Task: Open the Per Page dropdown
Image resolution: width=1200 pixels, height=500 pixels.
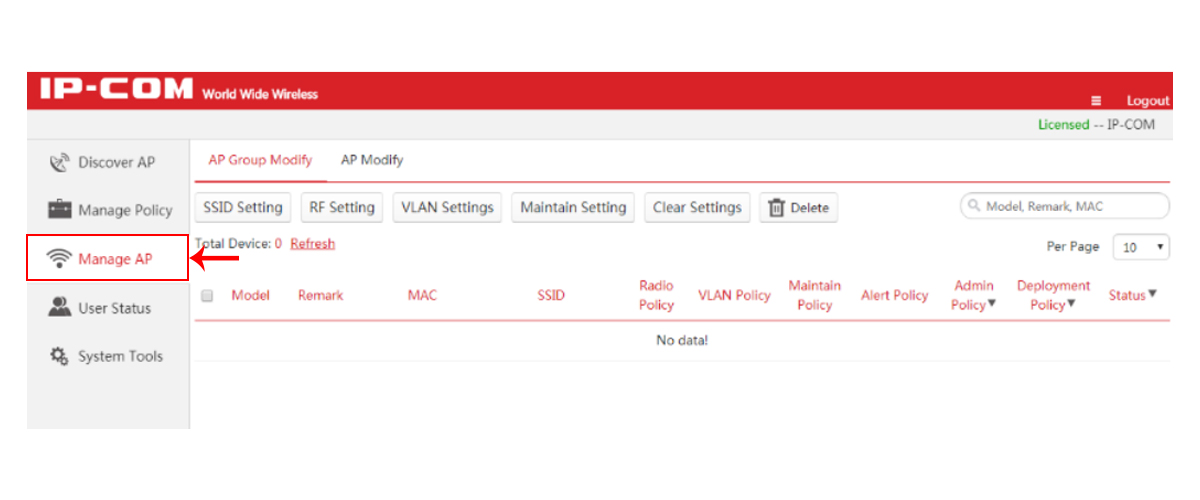Action: pos(1141,247)
